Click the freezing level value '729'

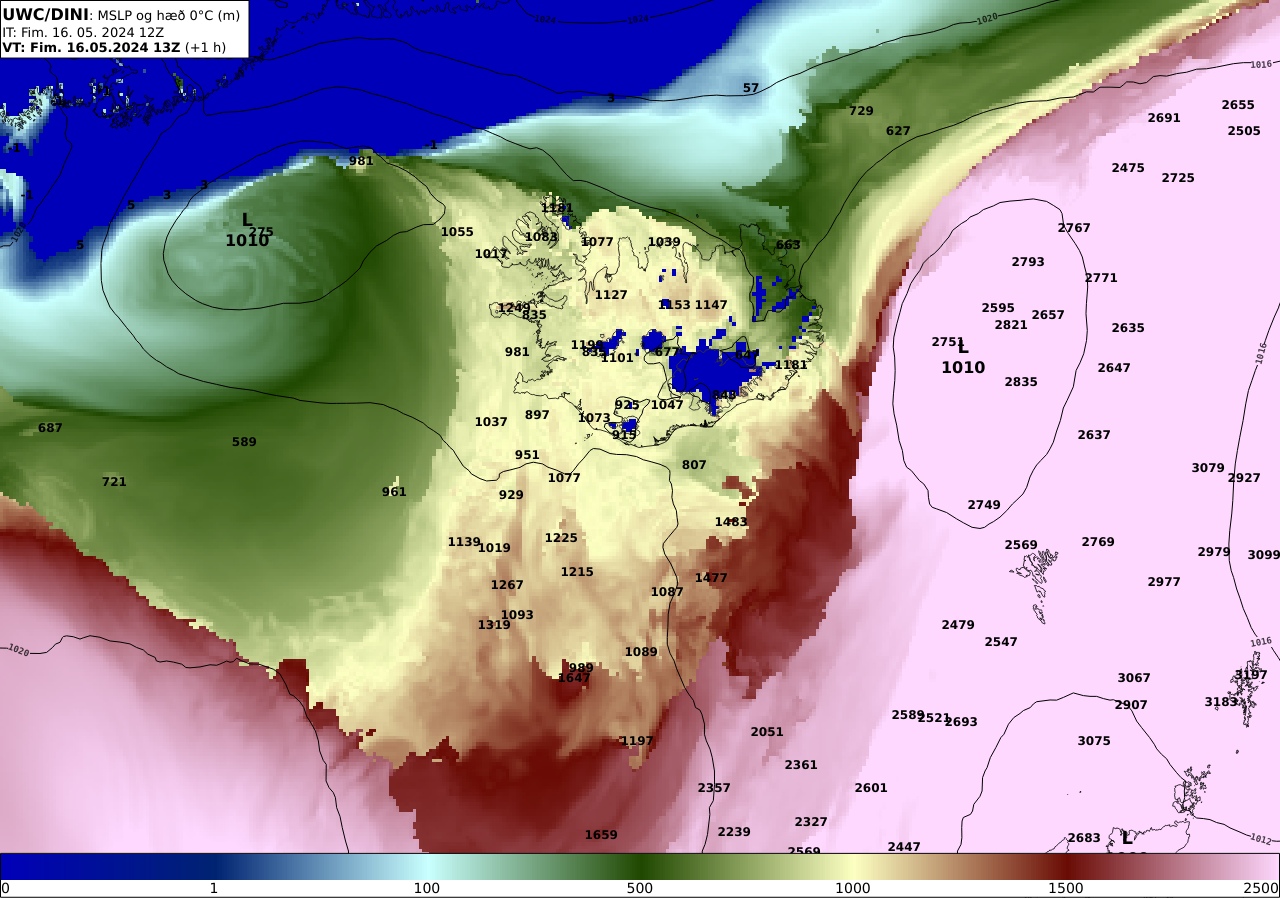[x=861, y=111]
